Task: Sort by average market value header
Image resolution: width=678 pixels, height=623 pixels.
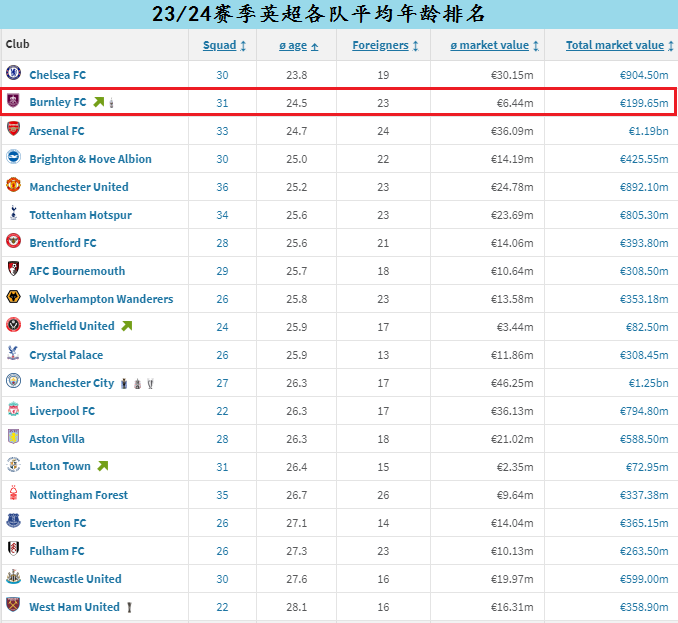Action: pos(495,45)
